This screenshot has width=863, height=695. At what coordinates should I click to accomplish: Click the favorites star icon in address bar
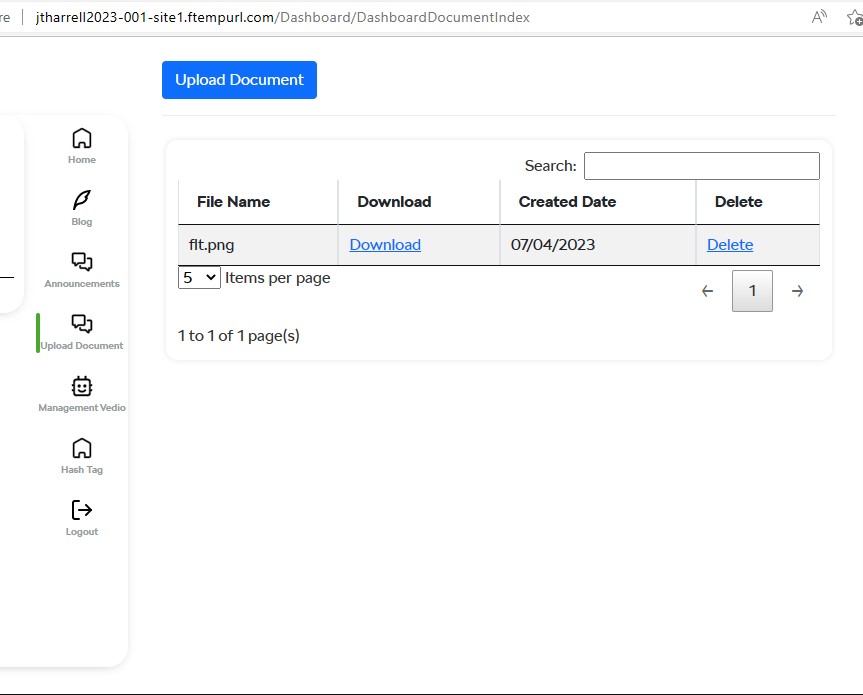(855, 18)
